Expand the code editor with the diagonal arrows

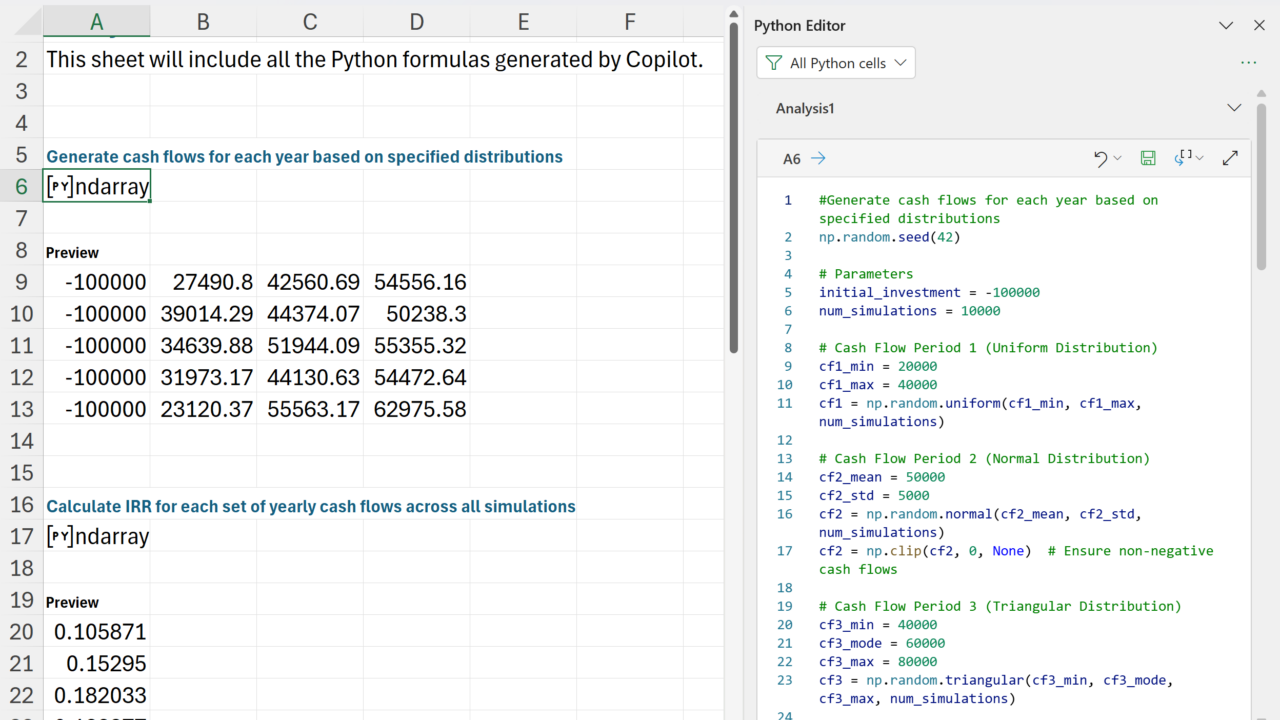[x=1231, y=158]
